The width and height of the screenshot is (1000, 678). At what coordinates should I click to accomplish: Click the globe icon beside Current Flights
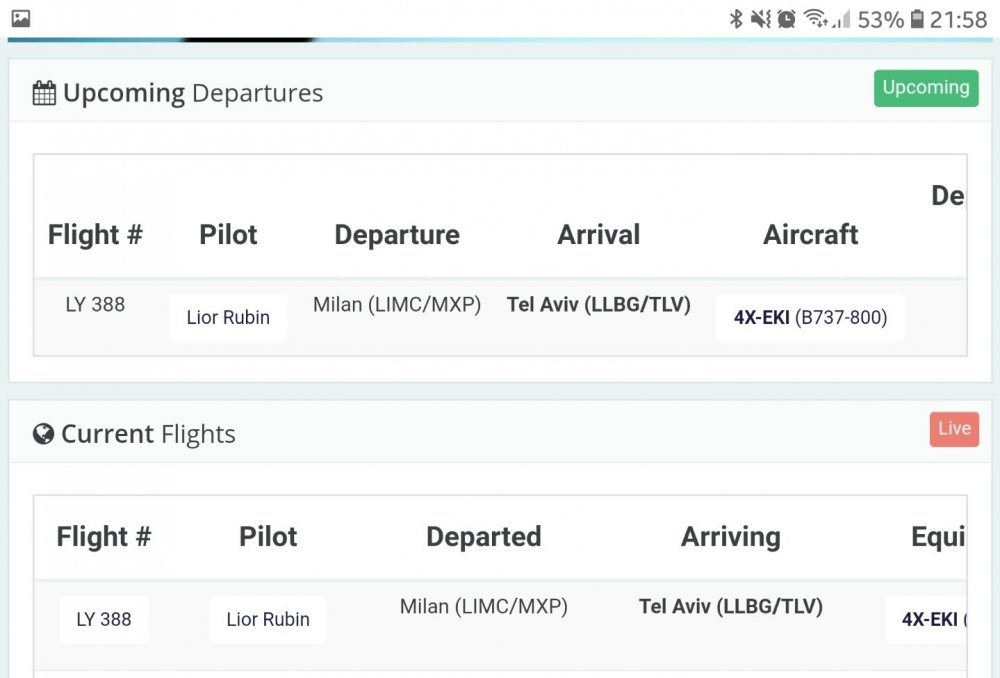pos(43,434)
